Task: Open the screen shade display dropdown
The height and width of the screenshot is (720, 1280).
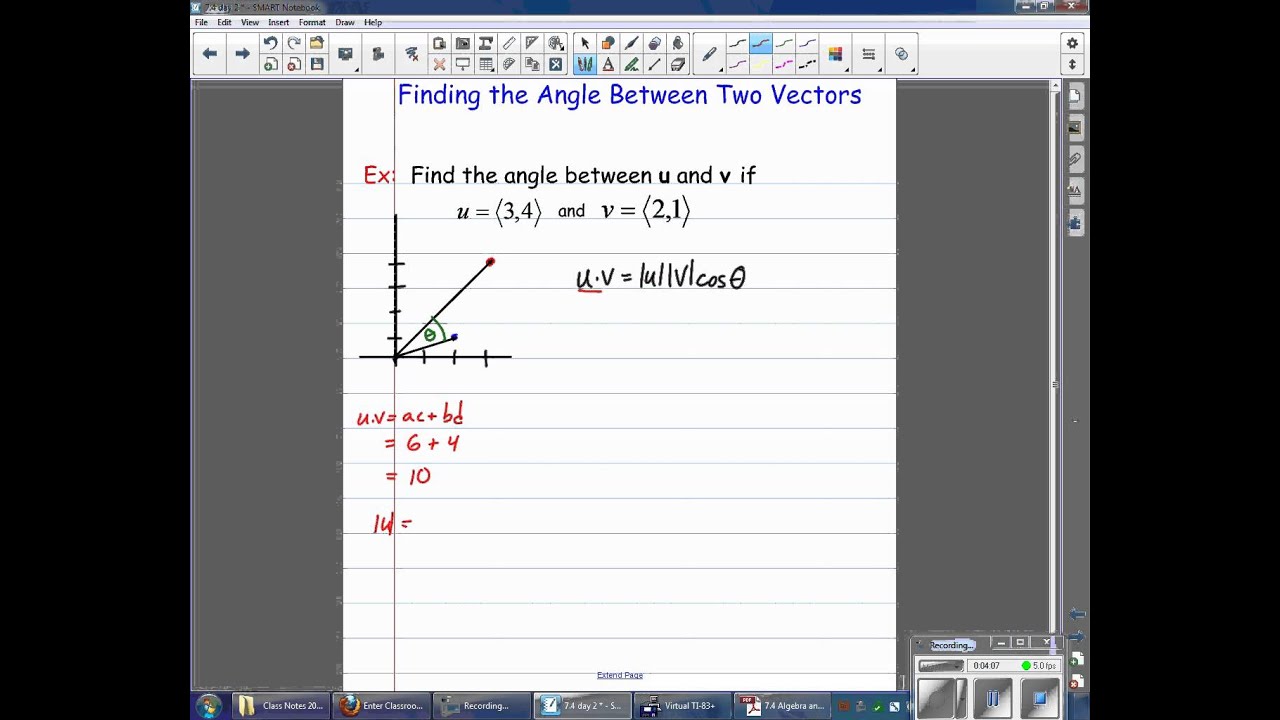Action: tap(346, 54)
